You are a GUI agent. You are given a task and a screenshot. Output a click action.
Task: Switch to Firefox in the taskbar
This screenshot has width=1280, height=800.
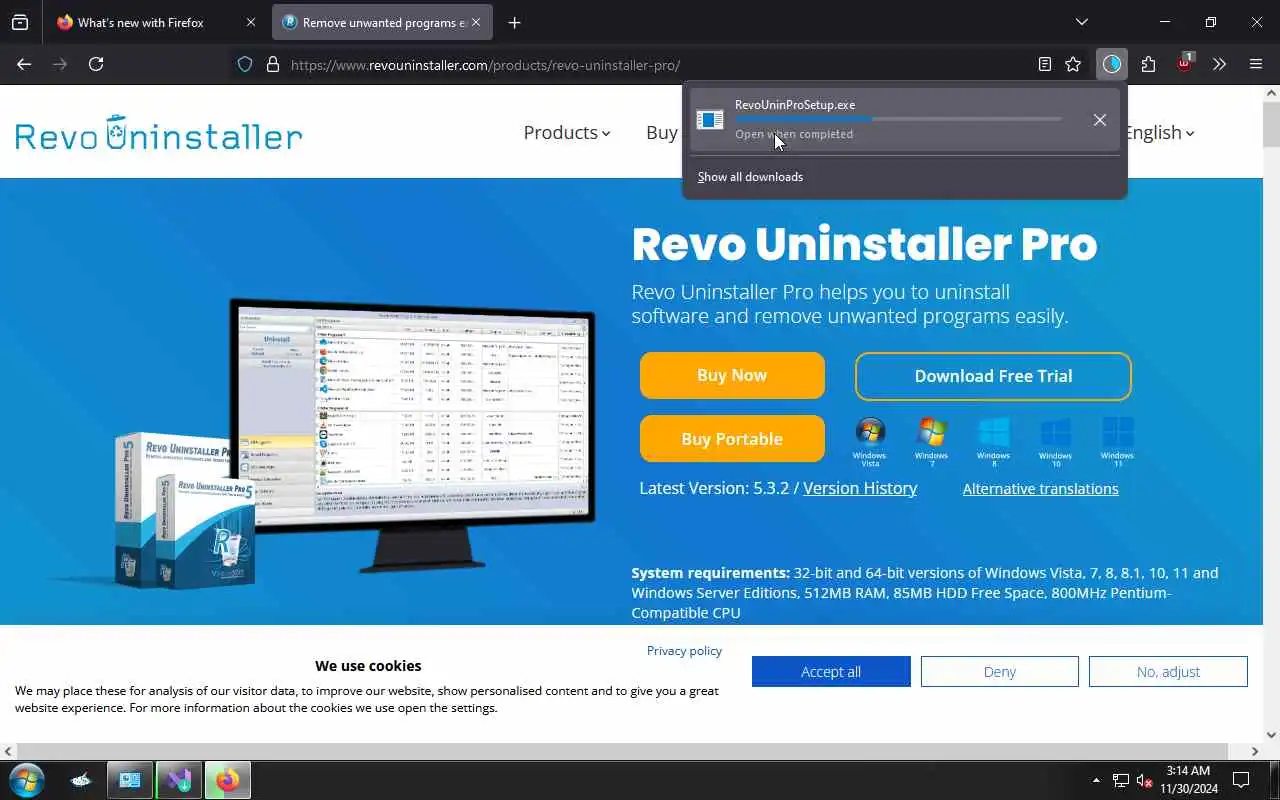click(x=228, y=780)
